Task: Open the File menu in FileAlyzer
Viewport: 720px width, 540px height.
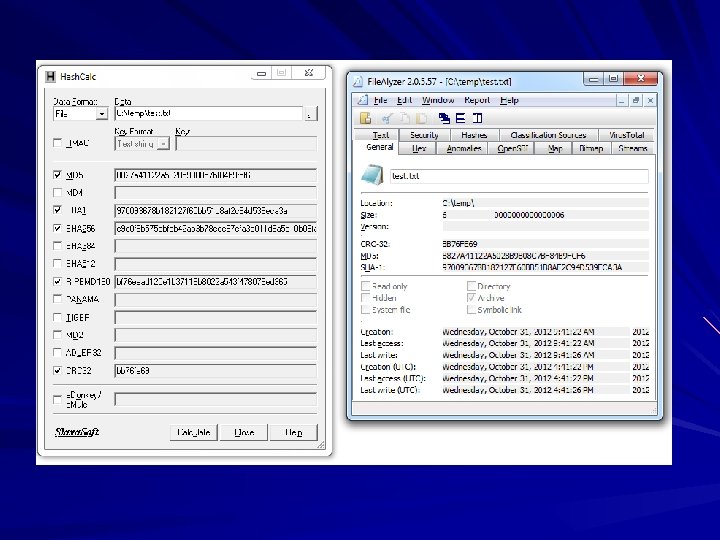Action: (380, 100)
